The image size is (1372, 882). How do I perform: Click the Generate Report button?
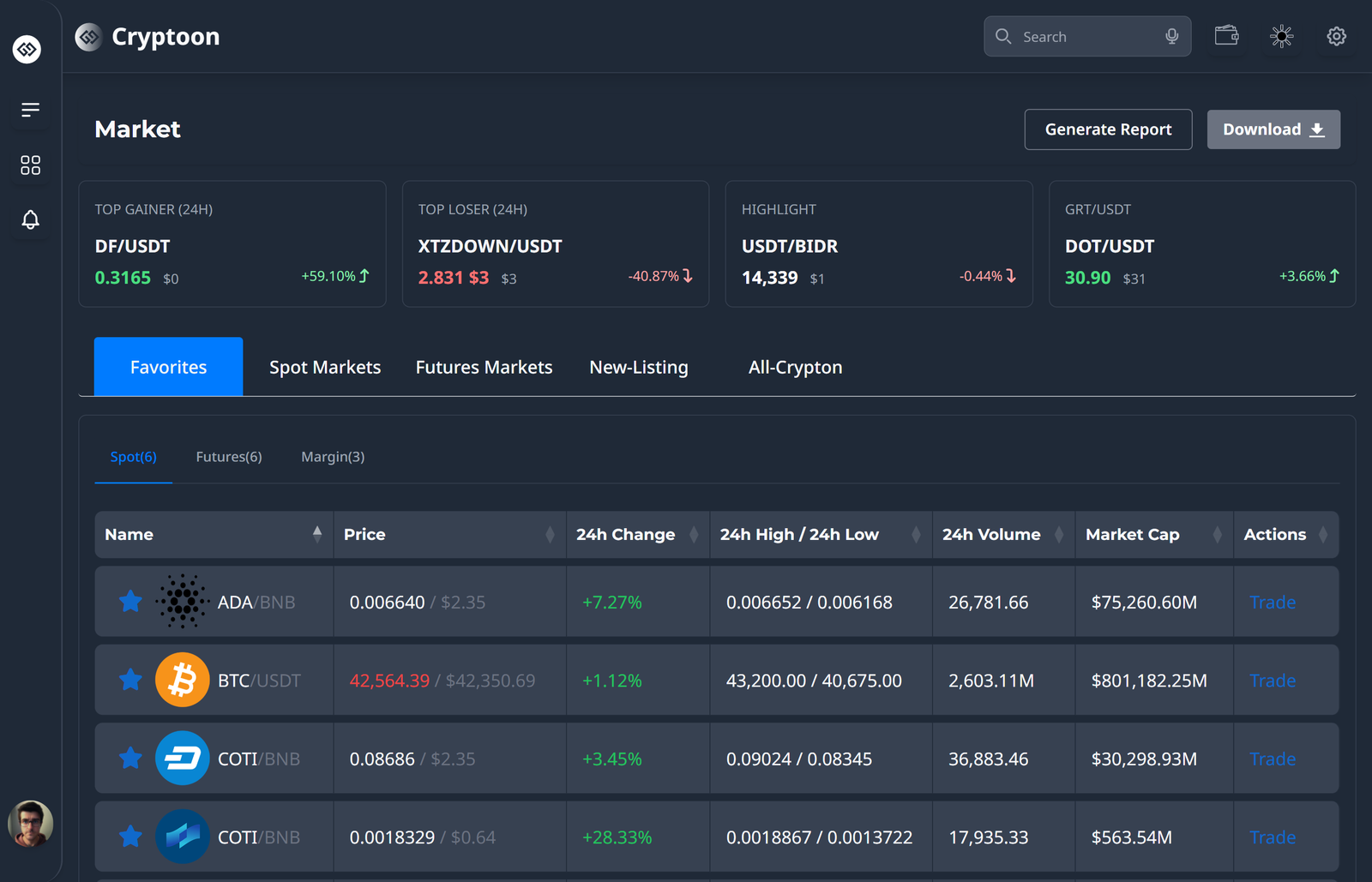tap(1108, 129)
